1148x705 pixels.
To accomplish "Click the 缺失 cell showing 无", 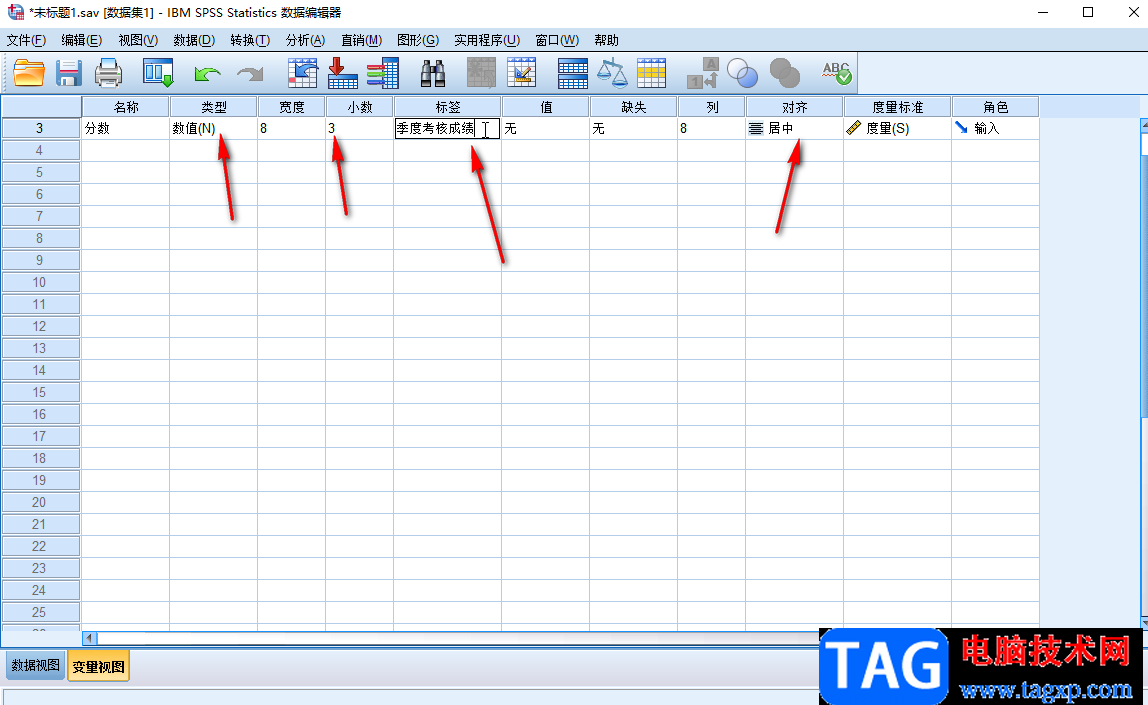I will 633,128.
